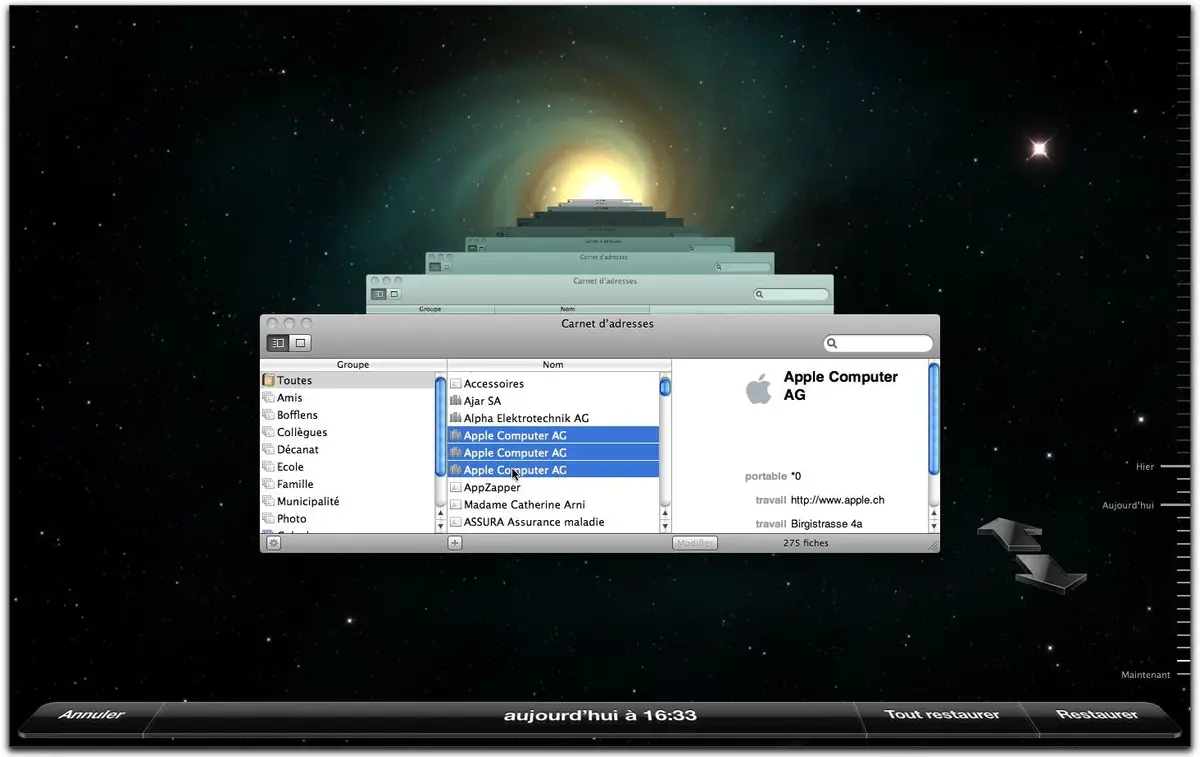Click the front window's resize grip corner

[933, 545]
